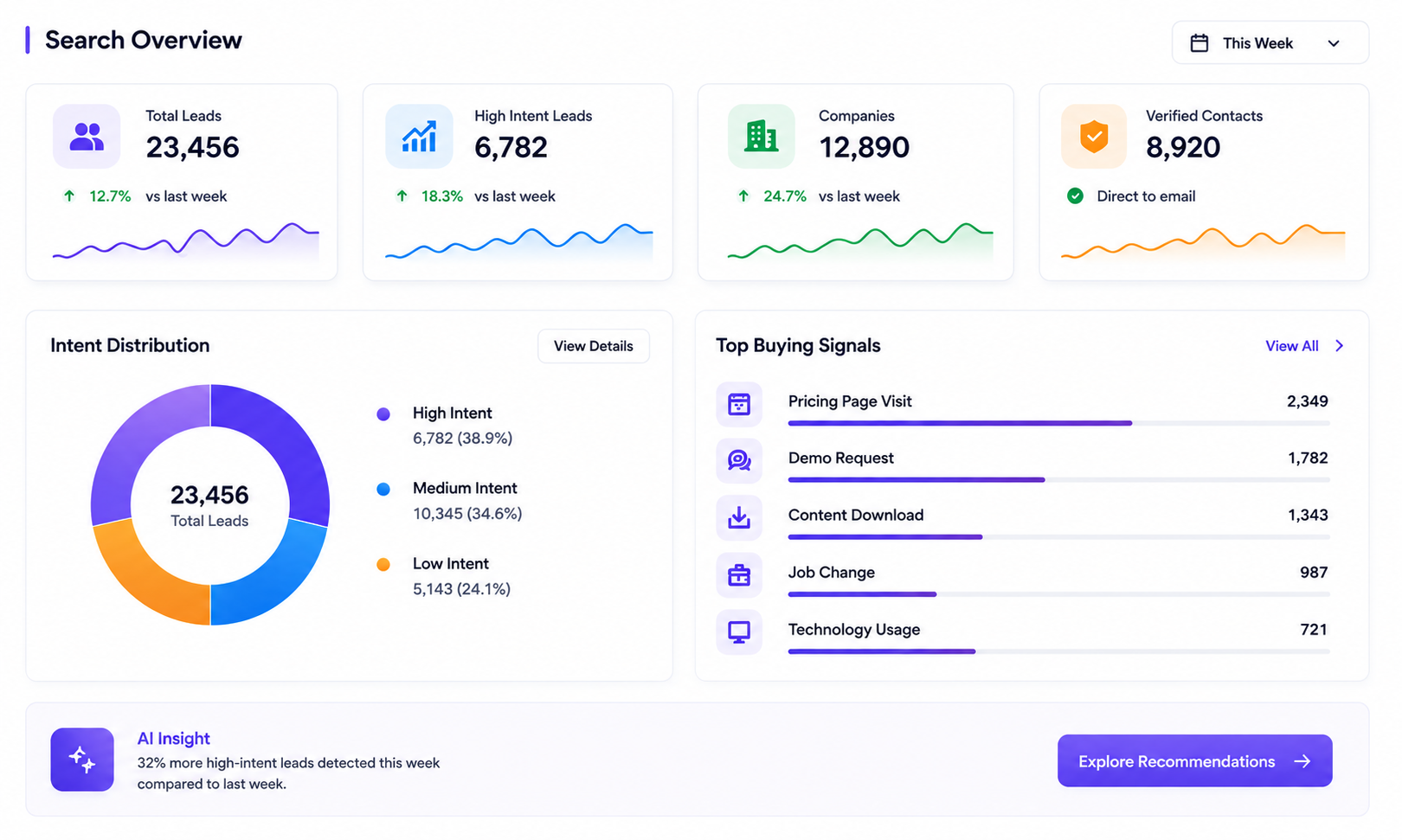The height and width of the screenshot is (840, 1402).
Task: Click the Explore Recommendations button
Action: 1194,761
